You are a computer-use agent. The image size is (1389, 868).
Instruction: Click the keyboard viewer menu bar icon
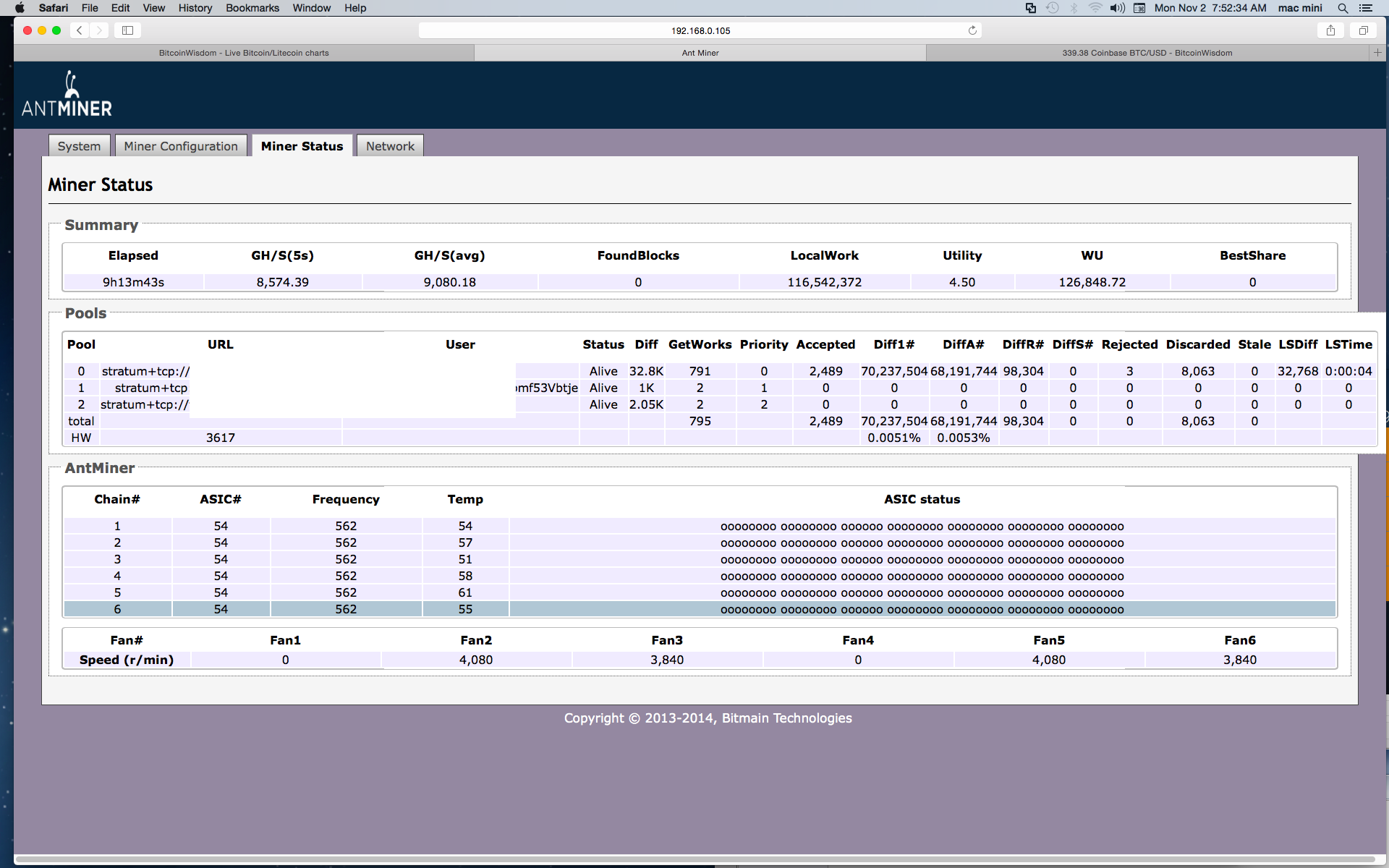(x=1139, y=8)
